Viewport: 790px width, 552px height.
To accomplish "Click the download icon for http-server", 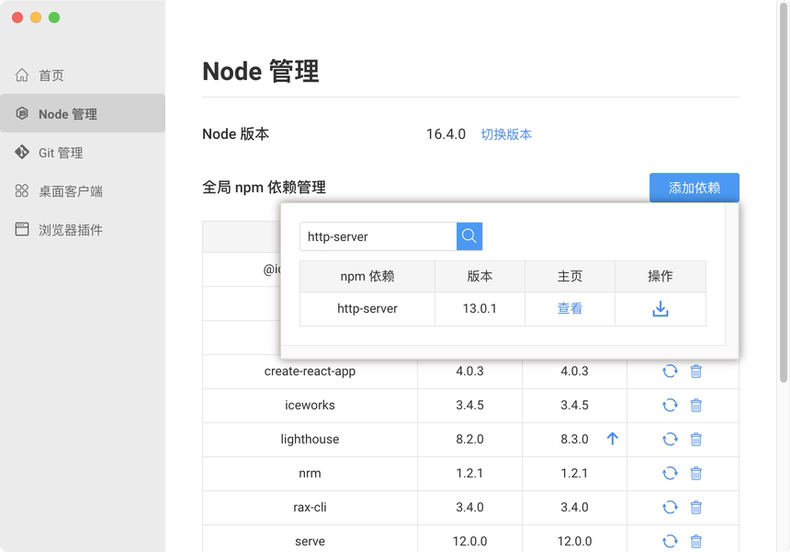I will pyautogui.click(x=660, y=309).
